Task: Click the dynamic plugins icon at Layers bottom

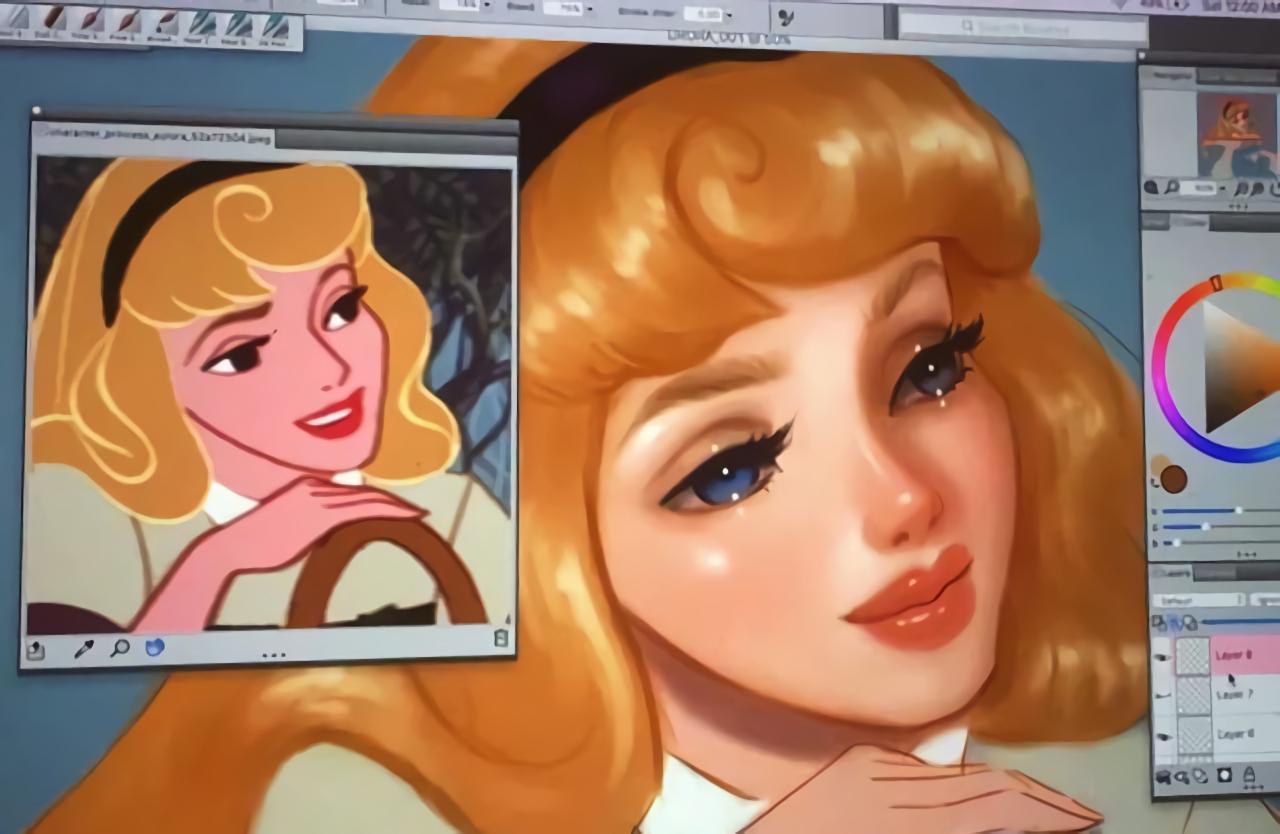Action: 1182,776
